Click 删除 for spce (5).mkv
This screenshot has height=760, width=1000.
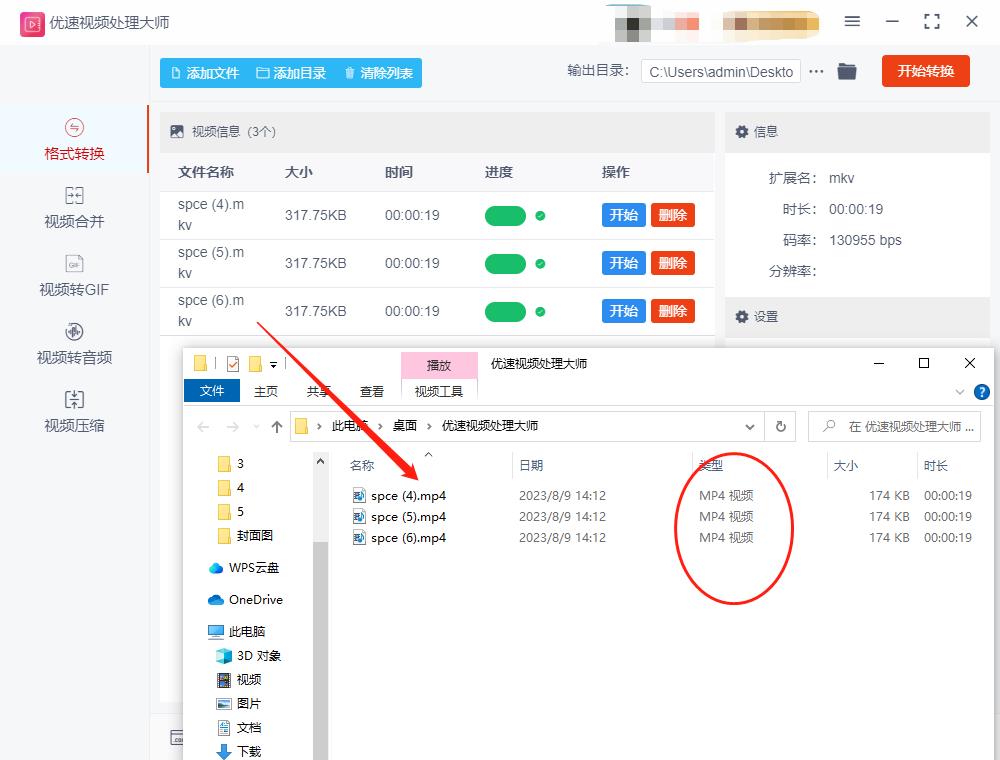tap(672, 263)
